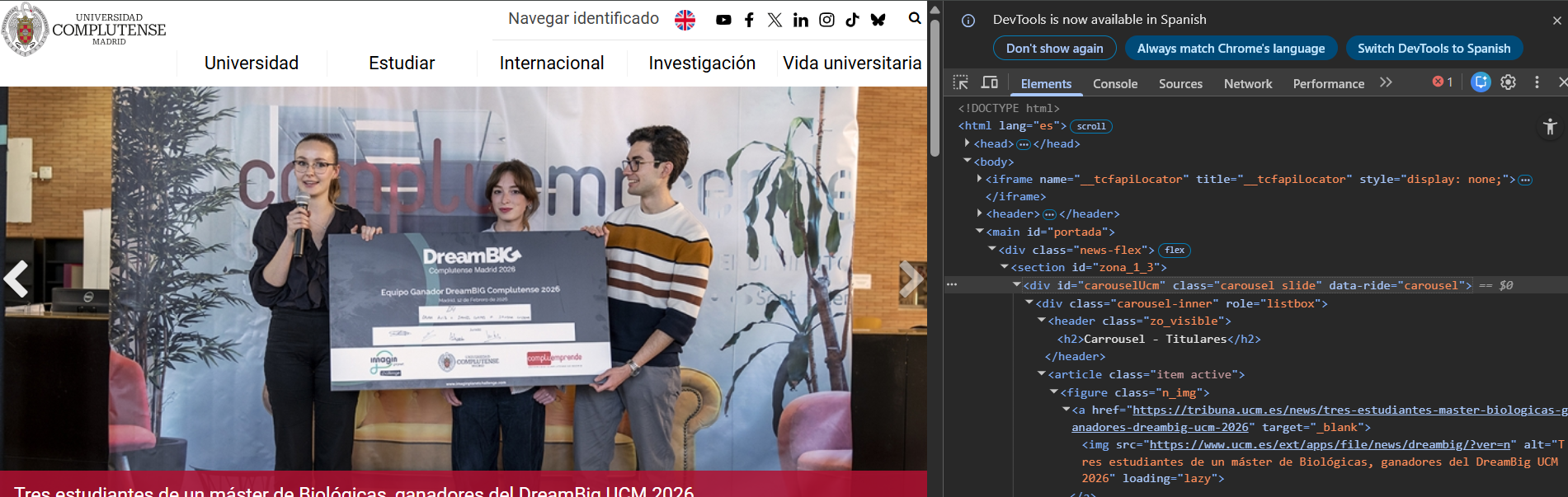The image size is (1568, 497).
Task: Switch to the Console tab
Action: point(1114,84)
